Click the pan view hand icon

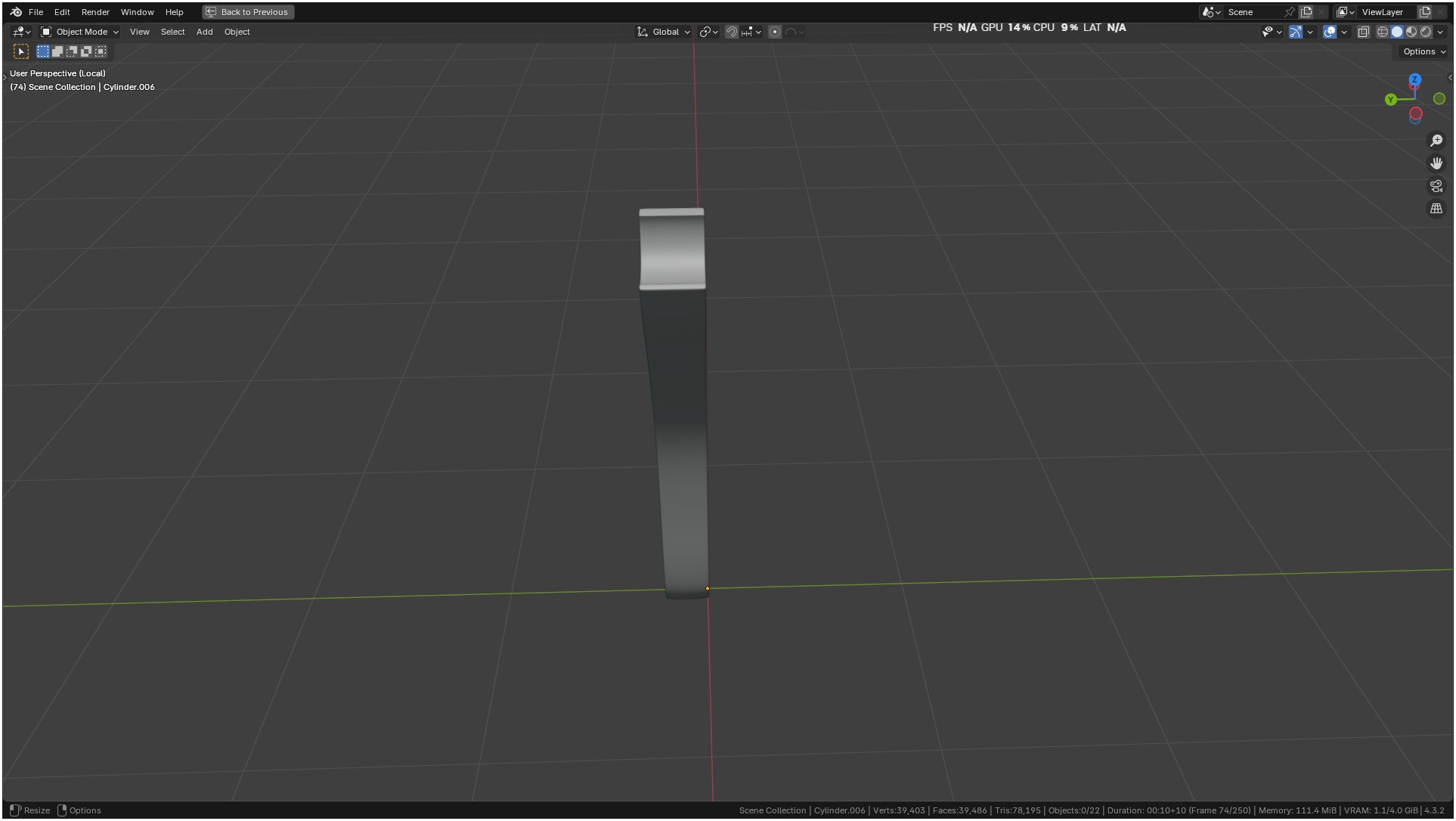click(x=1436, y=163)
